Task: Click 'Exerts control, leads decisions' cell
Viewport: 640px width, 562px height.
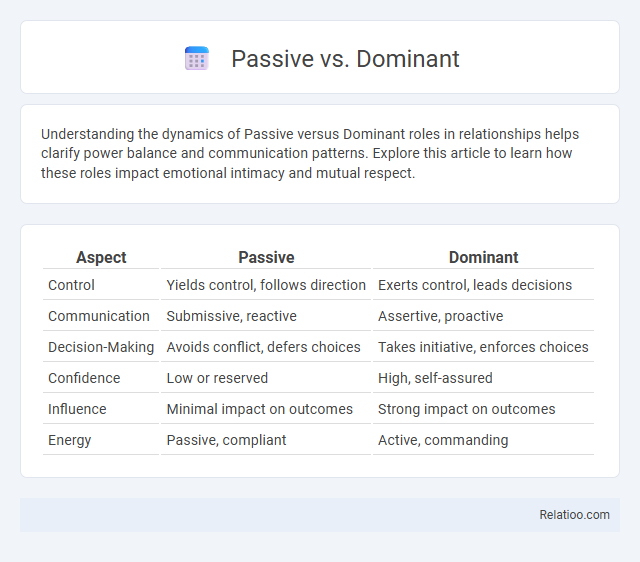Action: [x=475, y=285]
